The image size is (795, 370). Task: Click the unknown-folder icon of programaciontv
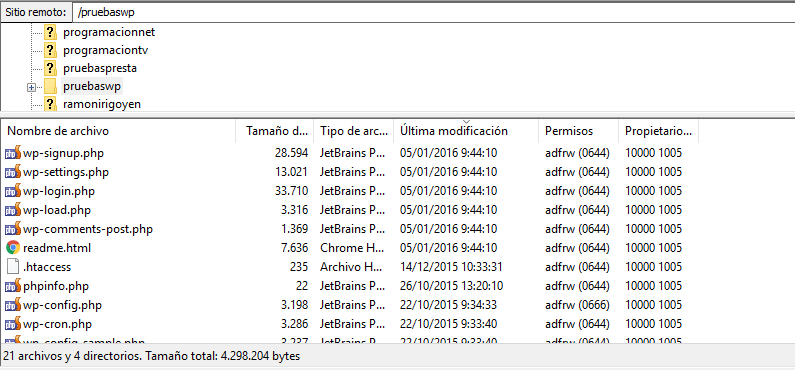(x=50, y=50)
